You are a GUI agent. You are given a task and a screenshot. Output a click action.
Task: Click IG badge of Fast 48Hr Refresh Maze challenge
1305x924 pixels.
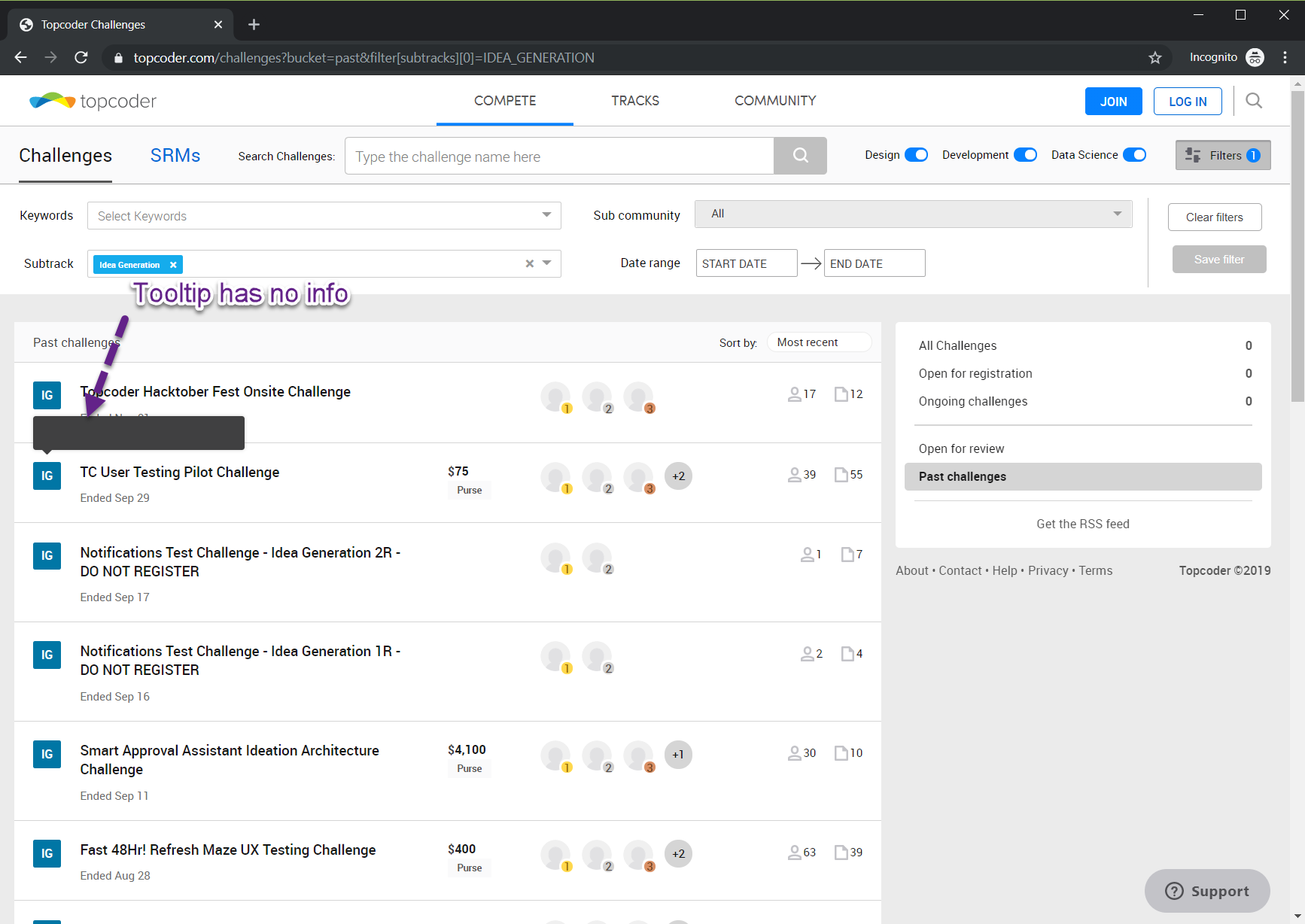(47, 853)
